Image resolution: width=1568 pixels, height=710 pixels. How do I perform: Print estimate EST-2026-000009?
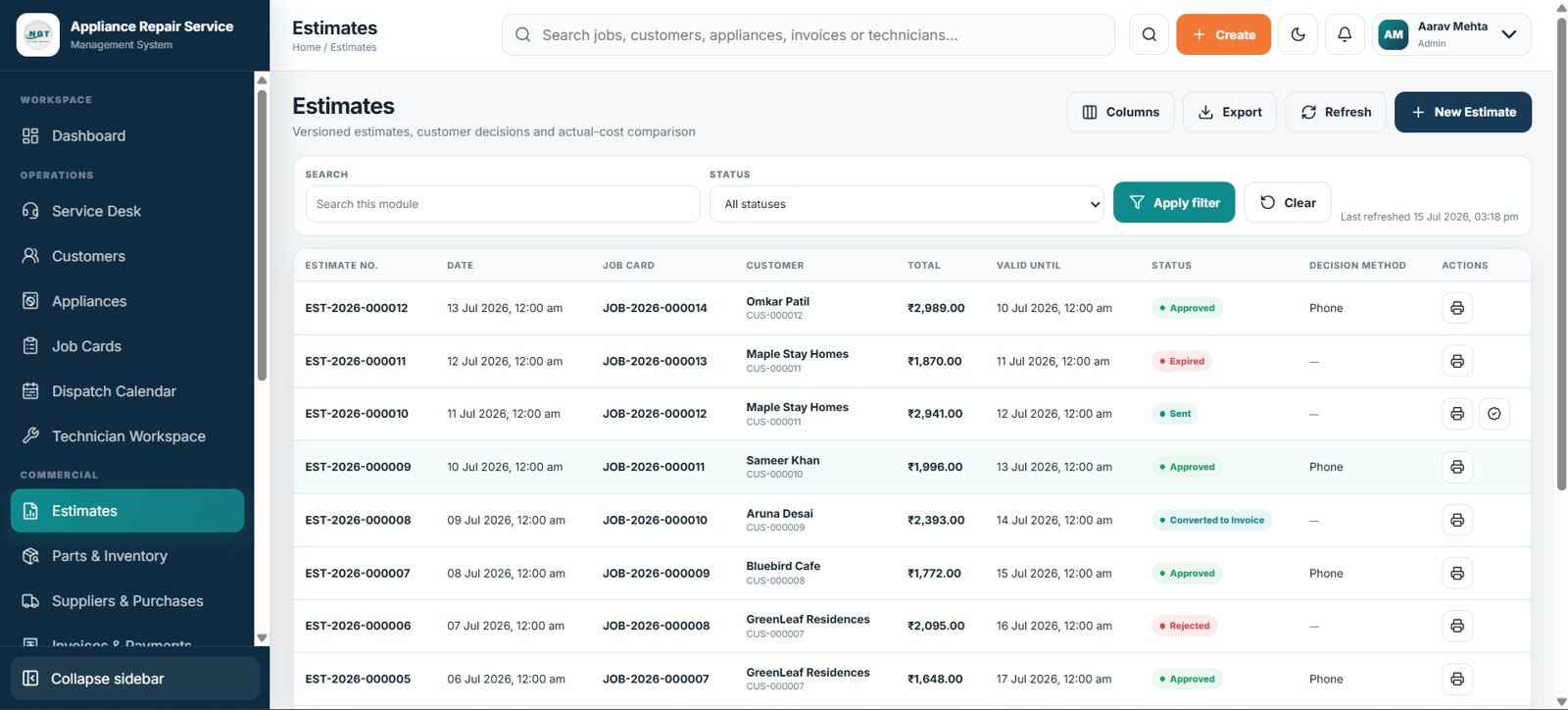(1457, 467)
